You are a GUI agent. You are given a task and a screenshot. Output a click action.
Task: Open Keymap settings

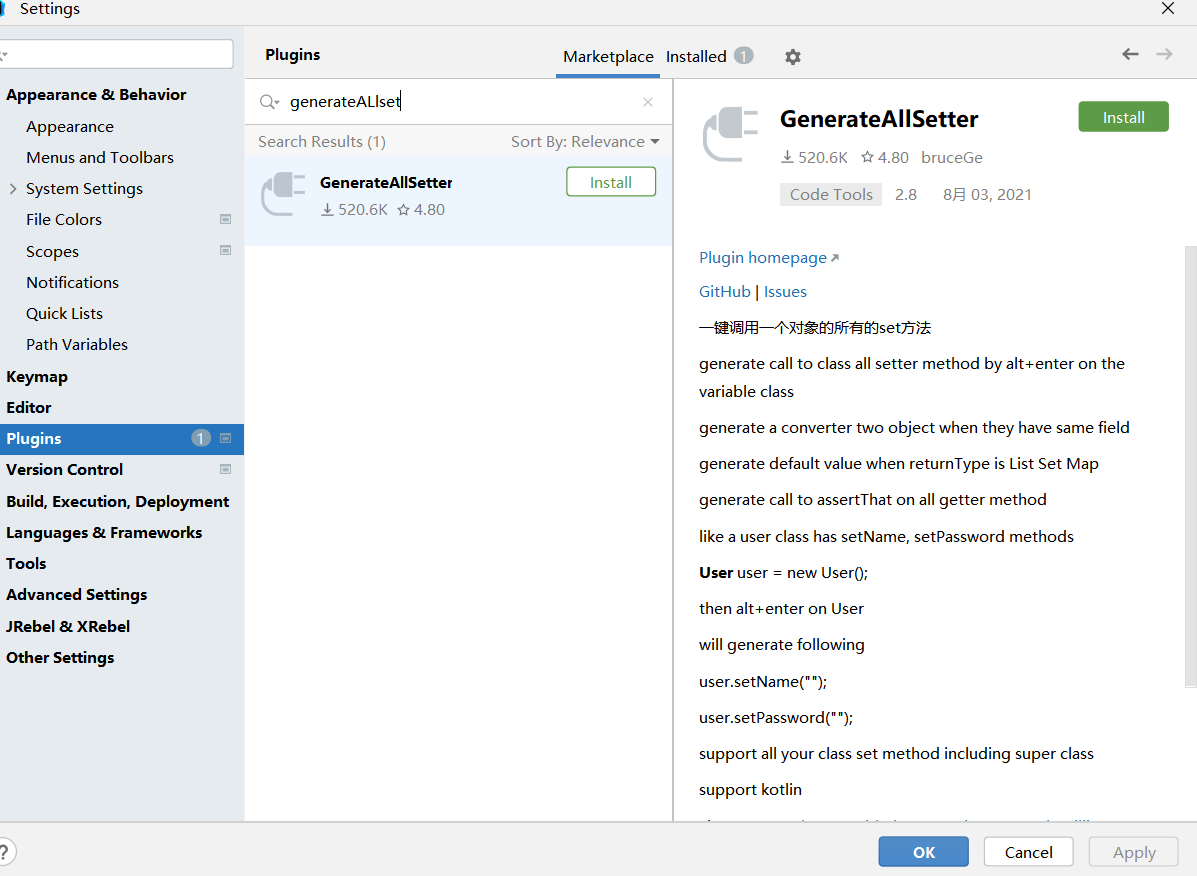[x=37, y=376]
